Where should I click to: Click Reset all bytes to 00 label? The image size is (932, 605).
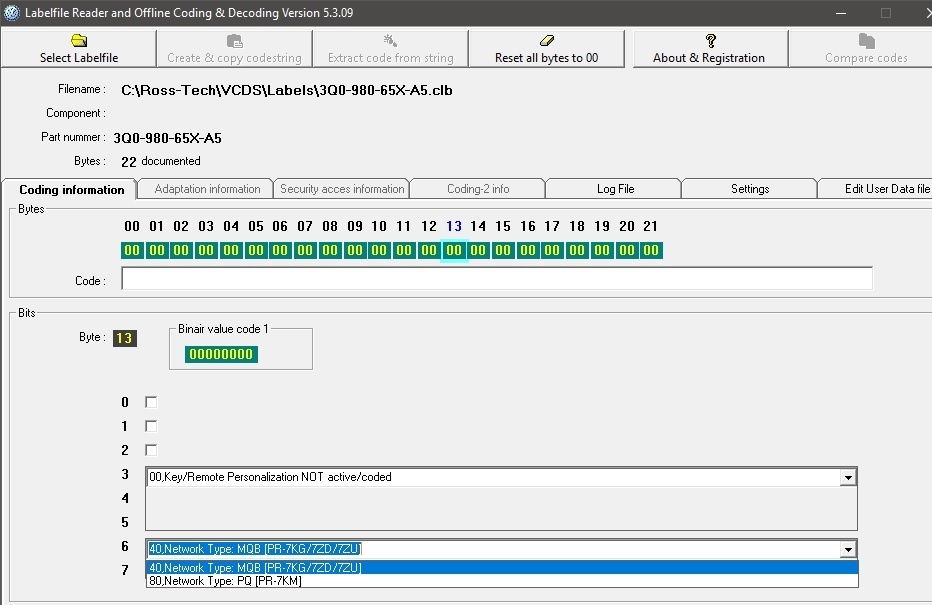pyautogui.click(x=546, y=58)
